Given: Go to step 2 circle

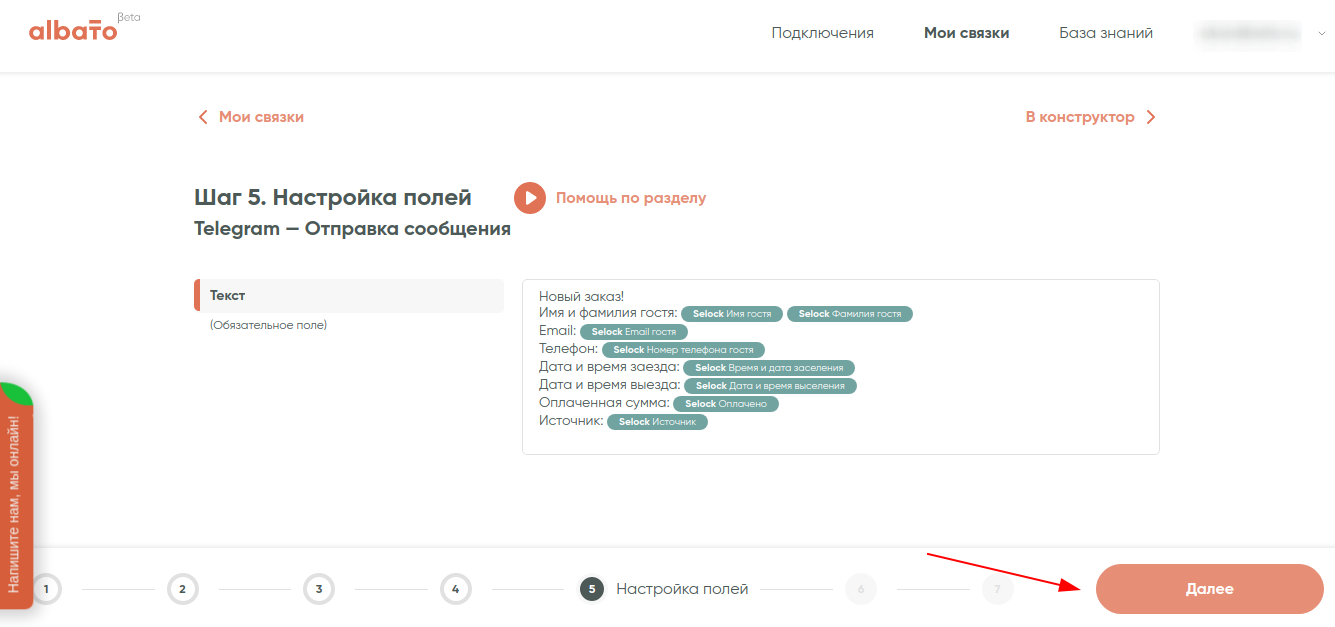Looking at the screenshot, I should (182, 590).
